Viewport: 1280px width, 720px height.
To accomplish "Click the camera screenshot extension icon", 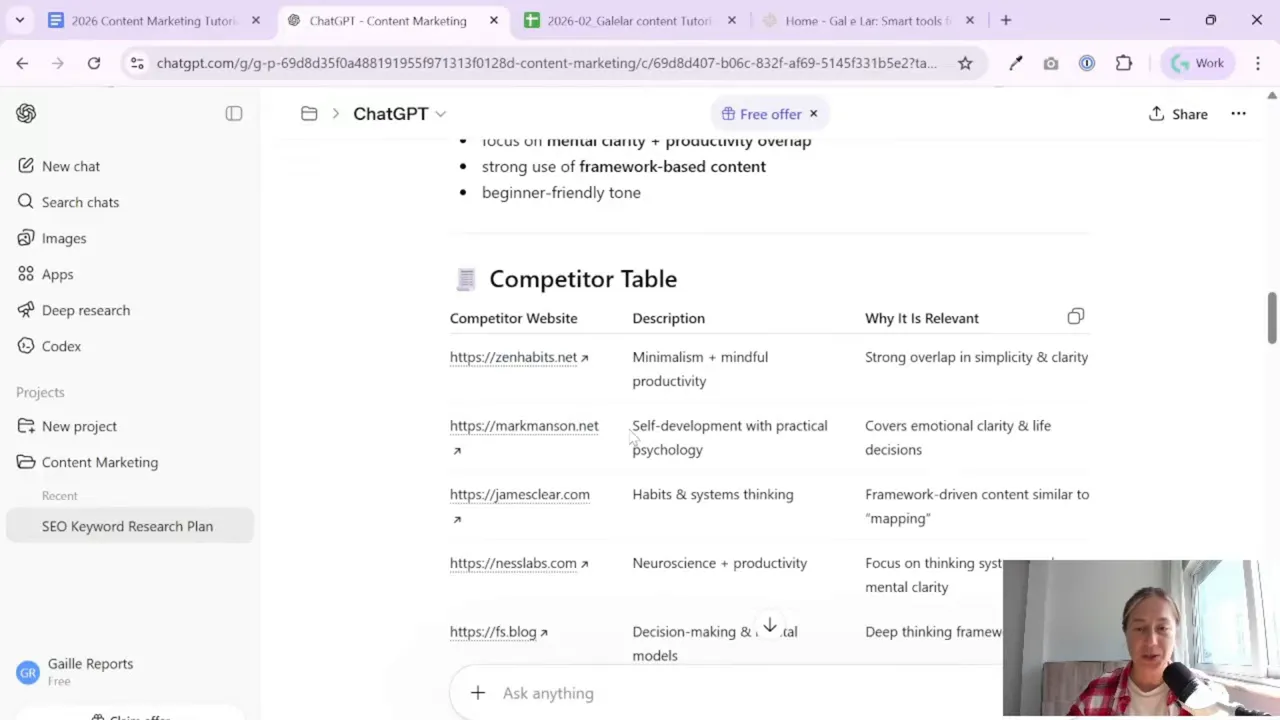I will tap(1051, 63).
